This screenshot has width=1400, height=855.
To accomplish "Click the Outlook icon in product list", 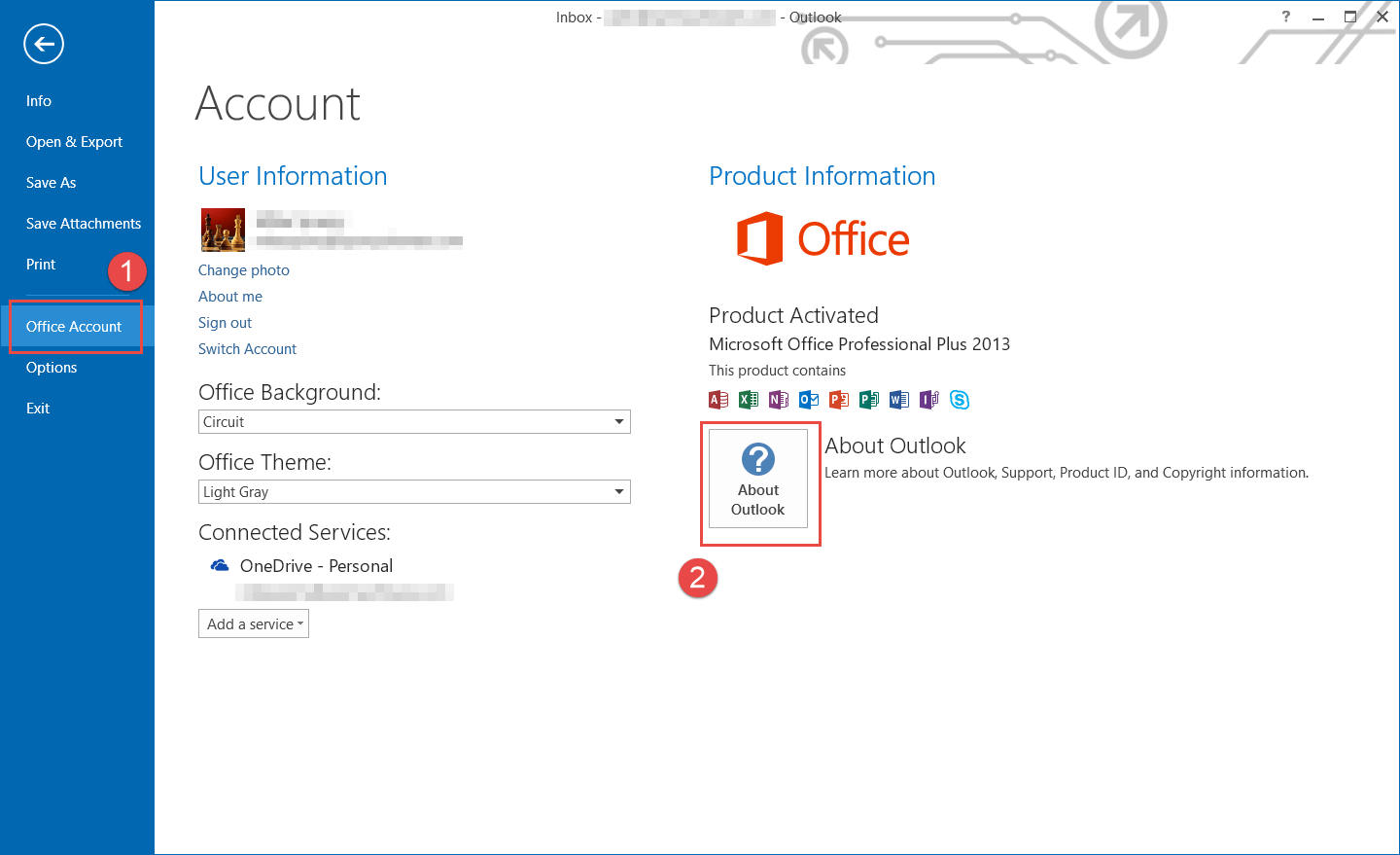I will point(809,400).
